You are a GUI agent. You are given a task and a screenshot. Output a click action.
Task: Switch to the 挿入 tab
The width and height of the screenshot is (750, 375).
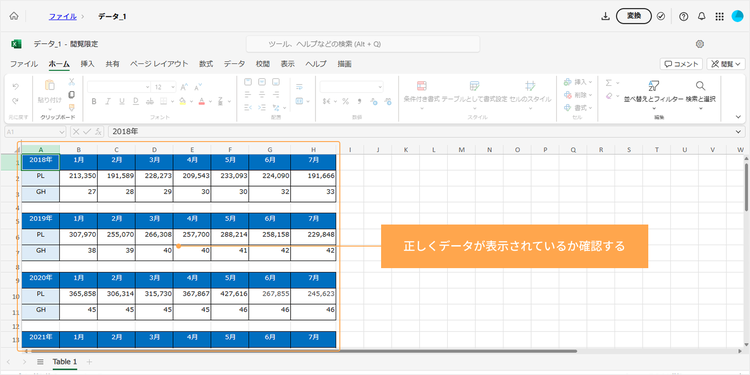[88, 64]
